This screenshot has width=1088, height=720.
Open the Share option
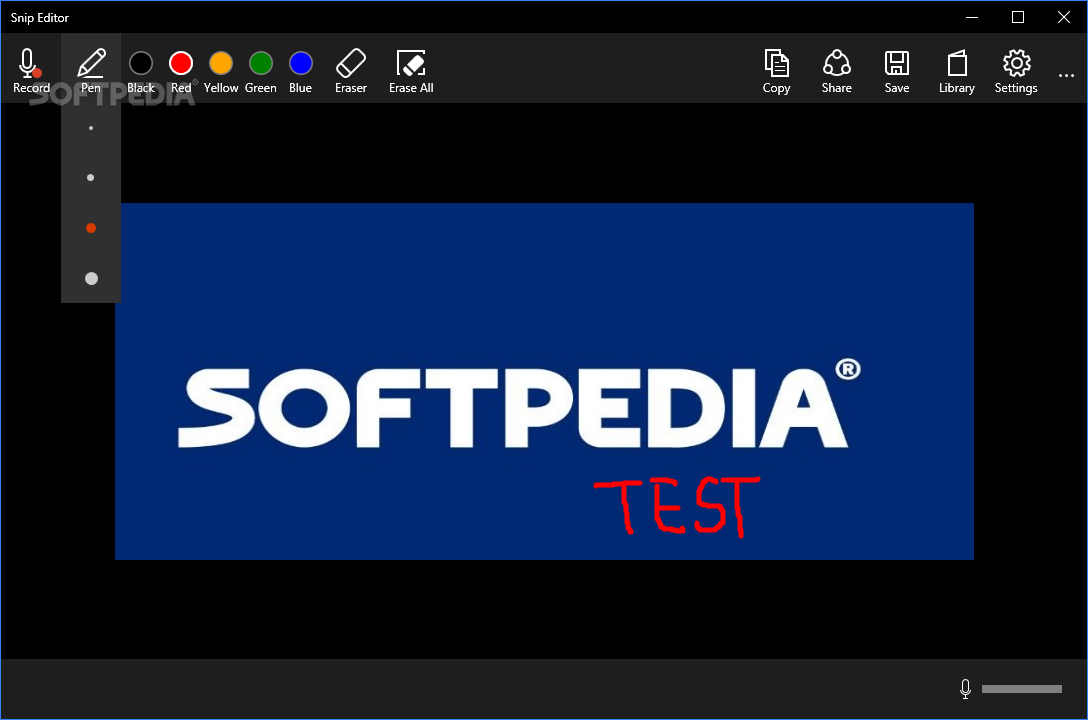pos(837,70)
